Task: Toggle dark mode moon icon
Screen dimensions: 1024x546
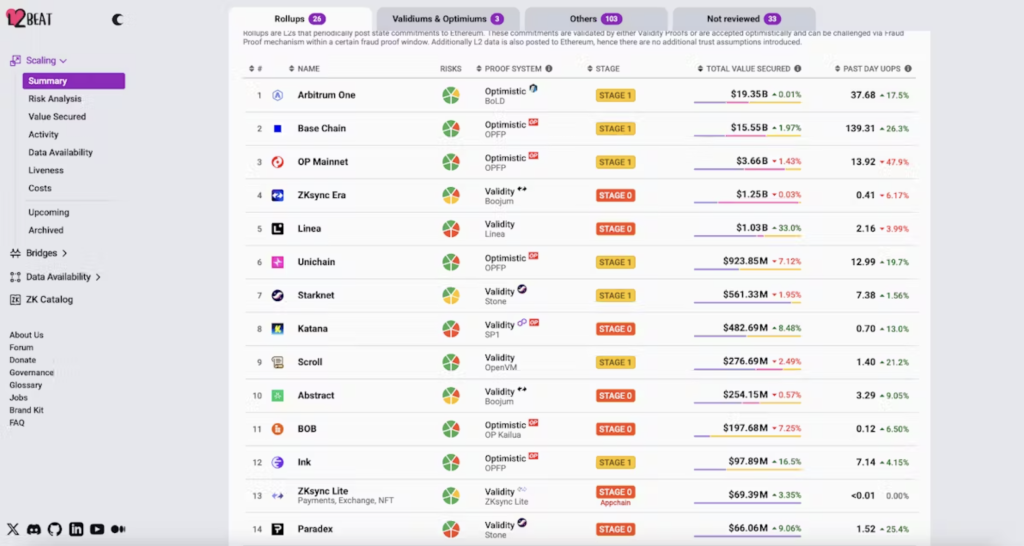Action: tap(118, 19)
